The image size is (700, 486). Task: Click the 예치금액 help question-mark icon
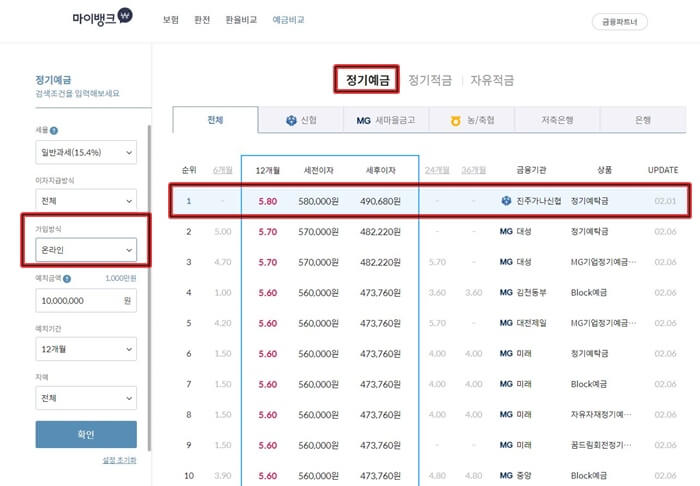tap(67, 279)
